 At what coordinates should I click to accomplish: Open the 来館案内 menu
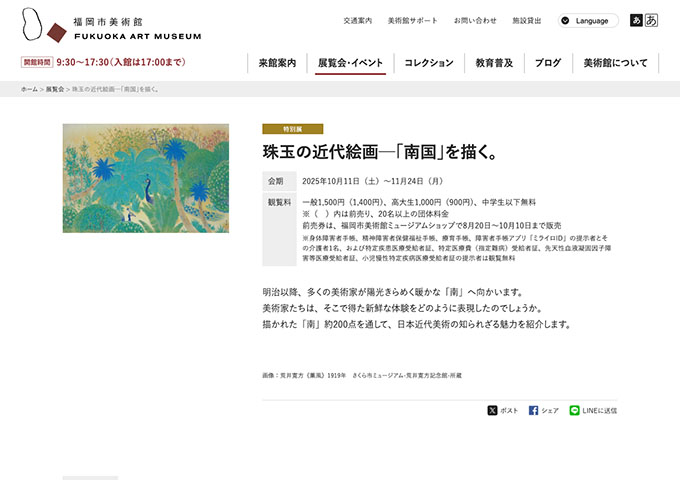pos(277,63)
